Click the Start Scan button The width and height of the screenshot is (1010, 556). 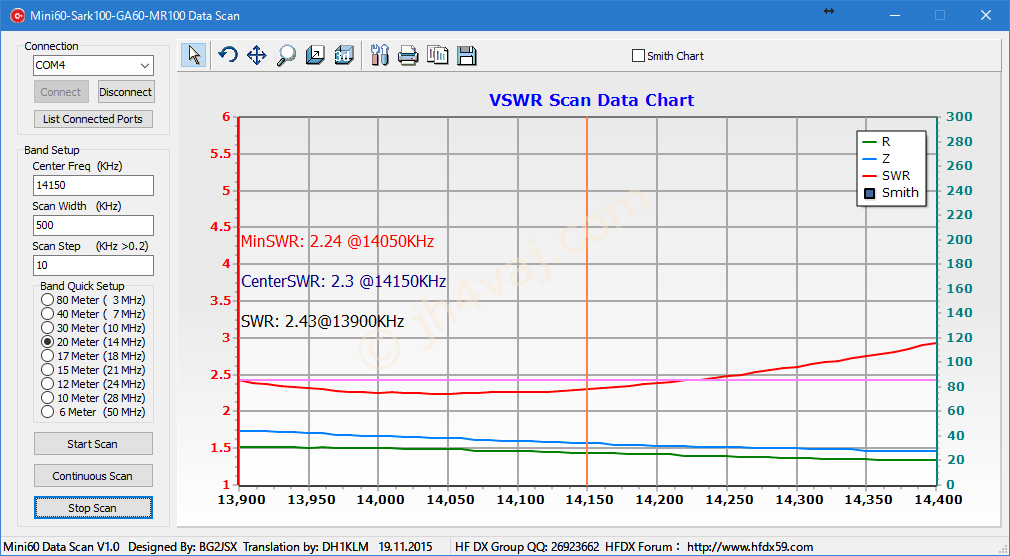(x=93, y=444)
